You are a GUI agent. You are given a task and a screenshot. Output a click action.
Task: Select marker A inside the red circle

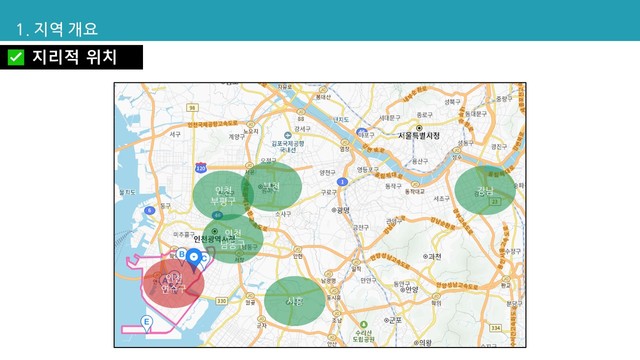(x=165, y=280)
